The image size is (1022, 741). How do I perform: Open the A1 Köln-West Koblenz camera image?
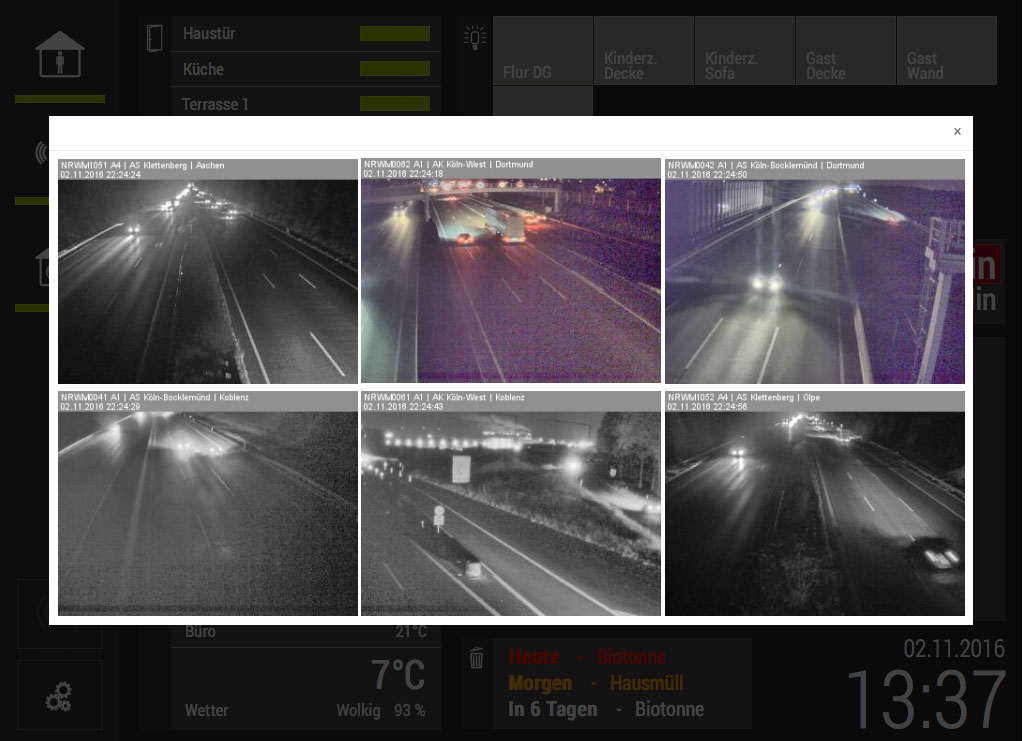511,503
